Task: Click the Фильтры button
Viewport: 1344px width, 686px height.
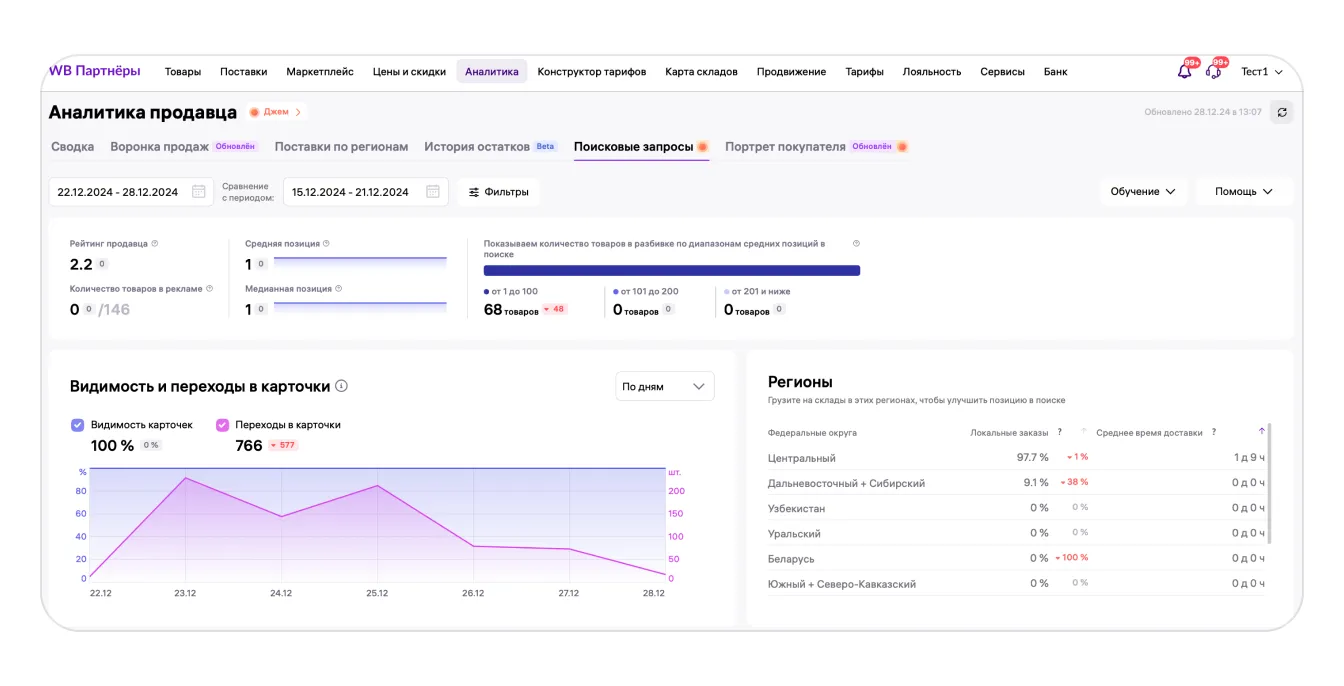Action: point(499,192)
